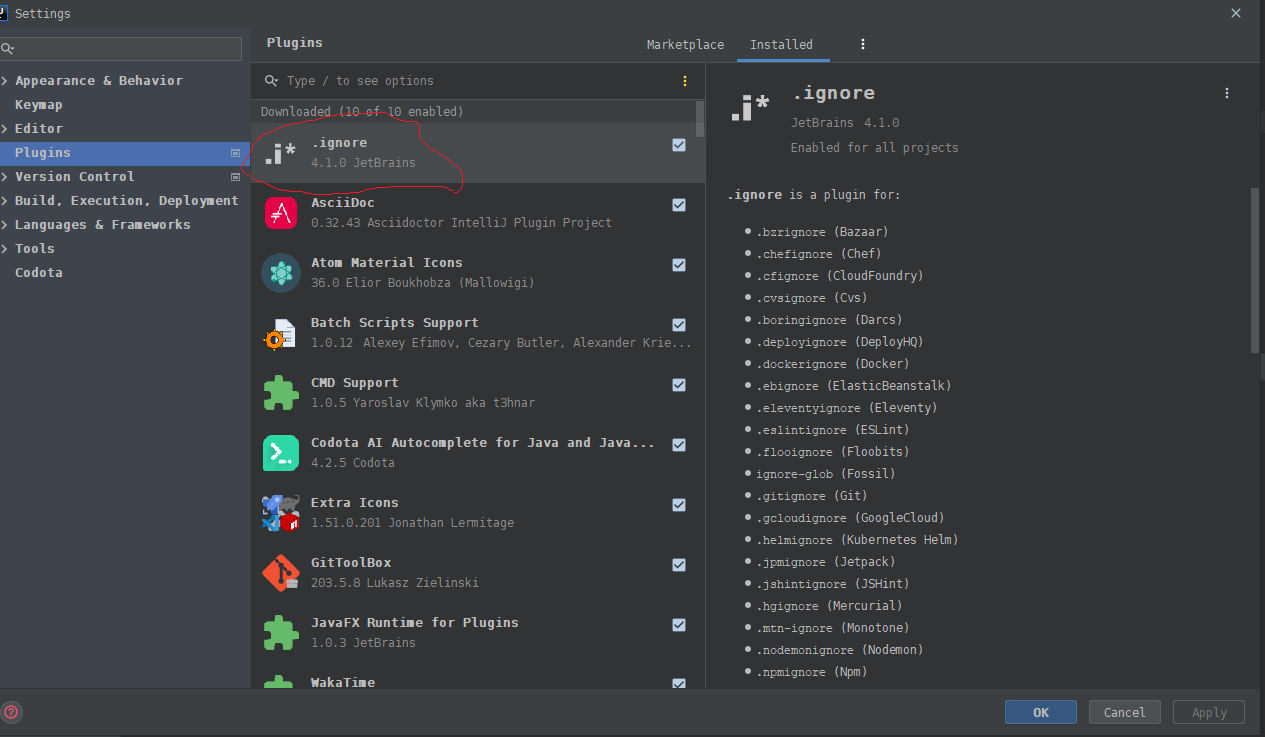Expand Appearance & Behavior settings section

[x=5, y=81]
